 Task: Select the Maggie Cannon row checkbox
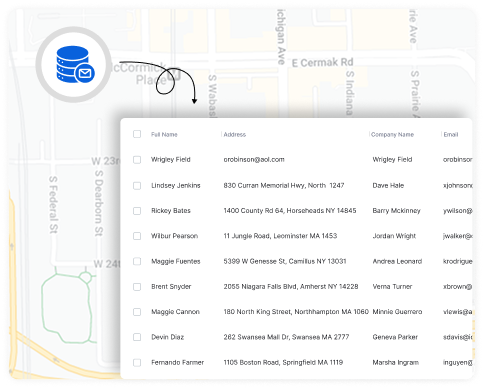pyautogui.click(x=137, y=312)
